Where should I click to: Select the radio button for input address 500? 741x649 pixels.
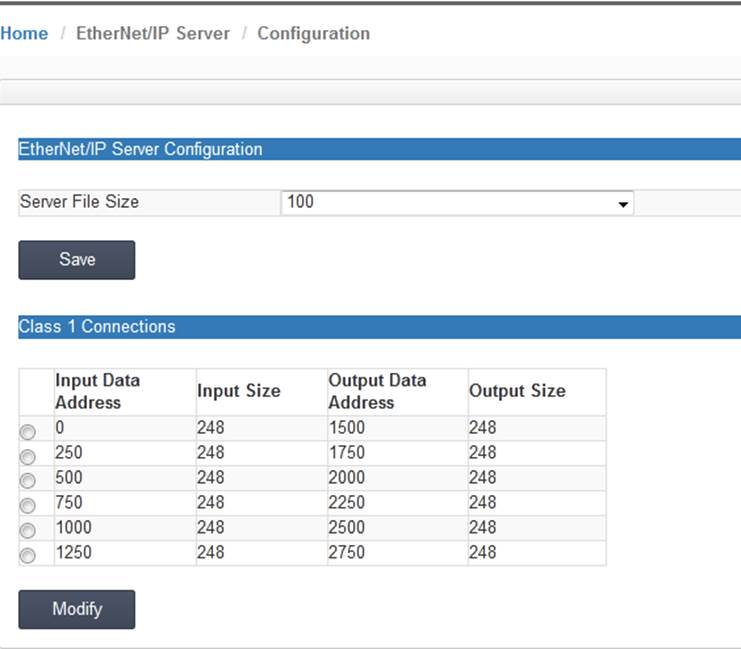click(x=27, y=481)
